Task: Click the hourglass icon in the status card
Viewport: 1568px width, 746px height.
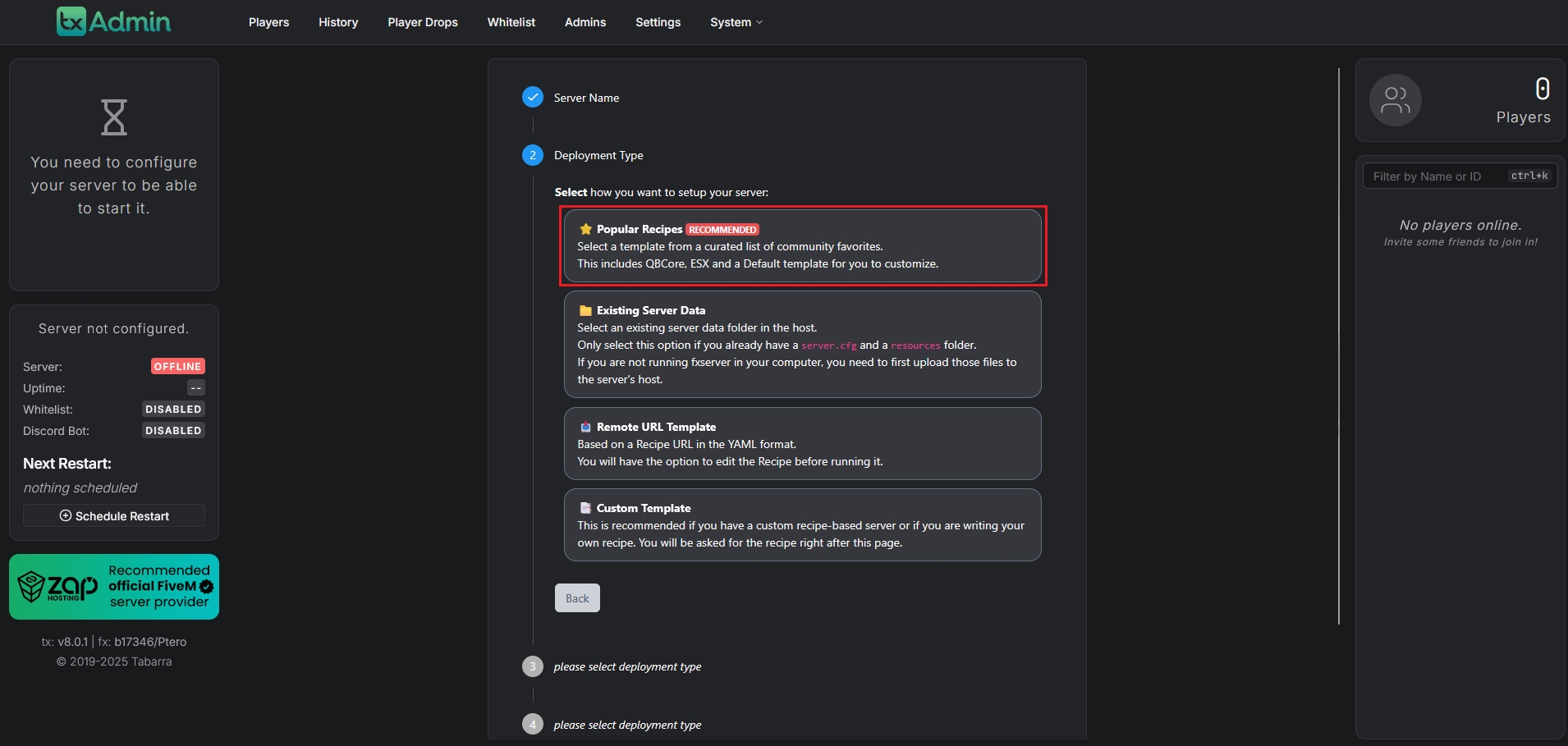Action: (114, 117)
